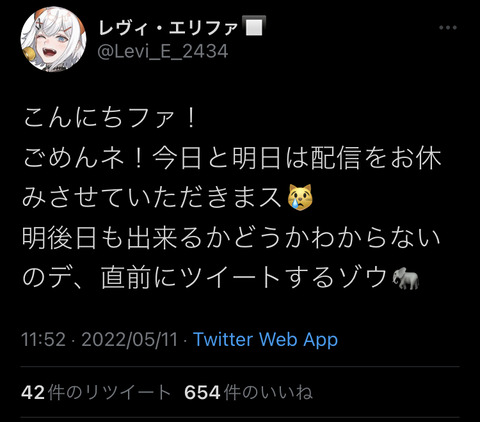The width and height of the screenshot is (480, 422).
Task: Click the tweet line こんにちファ！
Action: pyautogui.click(x=110, y=118)
